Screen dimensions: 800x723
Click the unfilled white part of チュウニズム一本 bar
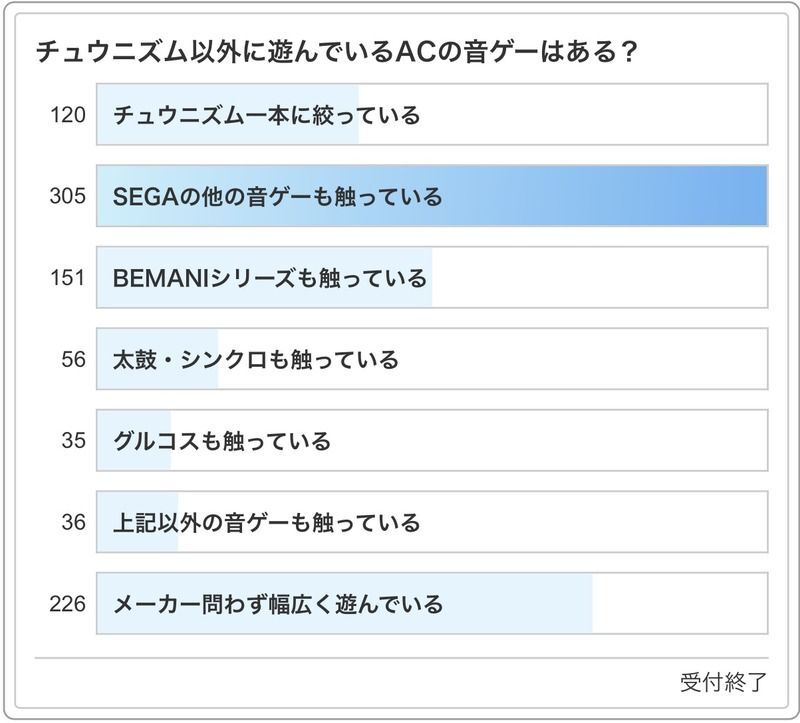click(x=560, y=115)
